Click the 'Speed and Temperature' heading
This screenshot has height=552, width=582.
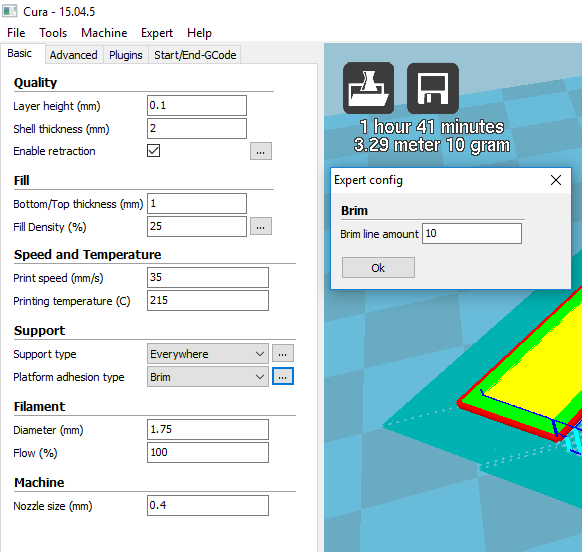point(87,255)
